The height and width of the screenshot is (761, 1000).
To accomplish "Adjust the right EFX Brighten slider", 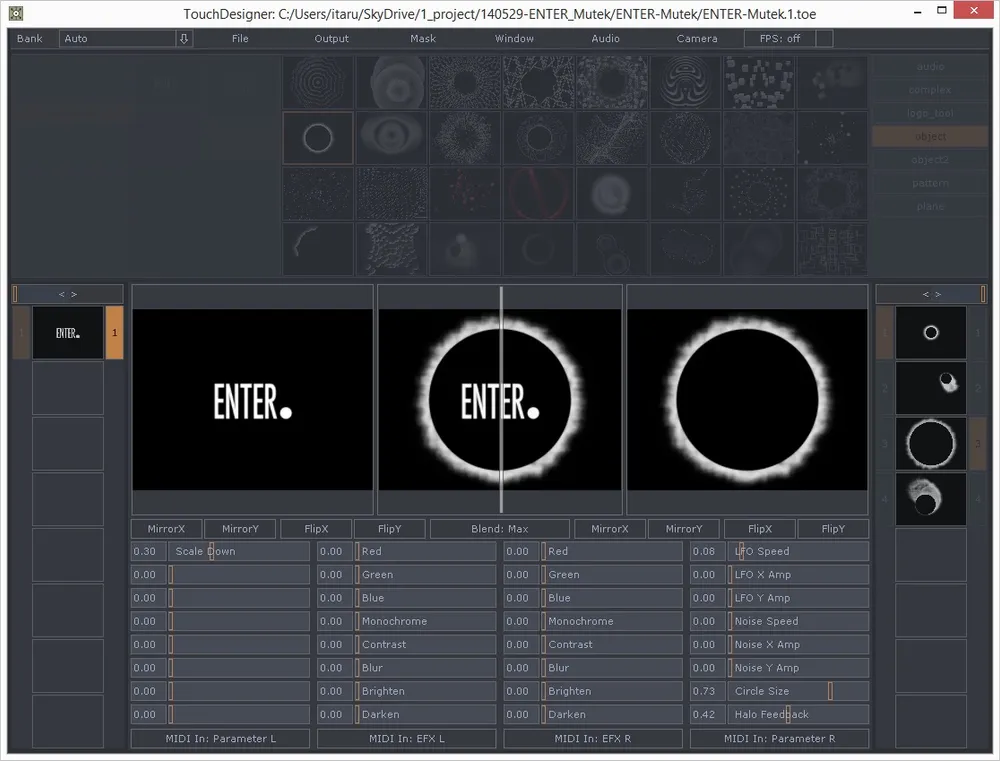I will tap(612, 691).
